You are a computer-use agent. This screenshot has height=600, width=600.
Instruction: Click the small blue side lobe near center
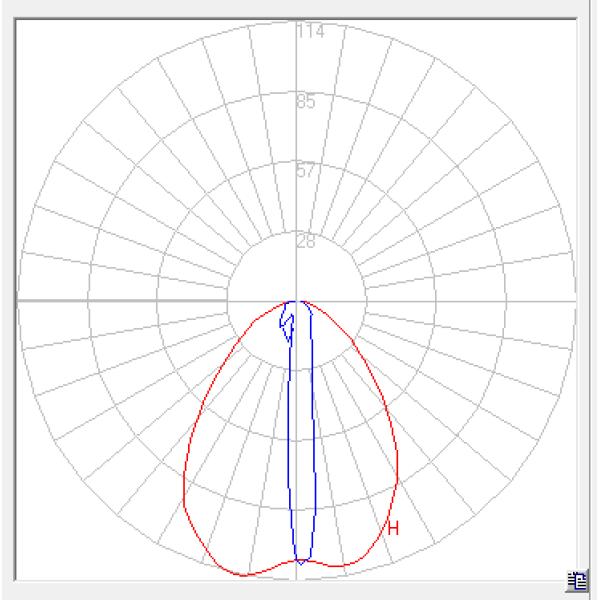pyautogui.click(x=287, y=326)
